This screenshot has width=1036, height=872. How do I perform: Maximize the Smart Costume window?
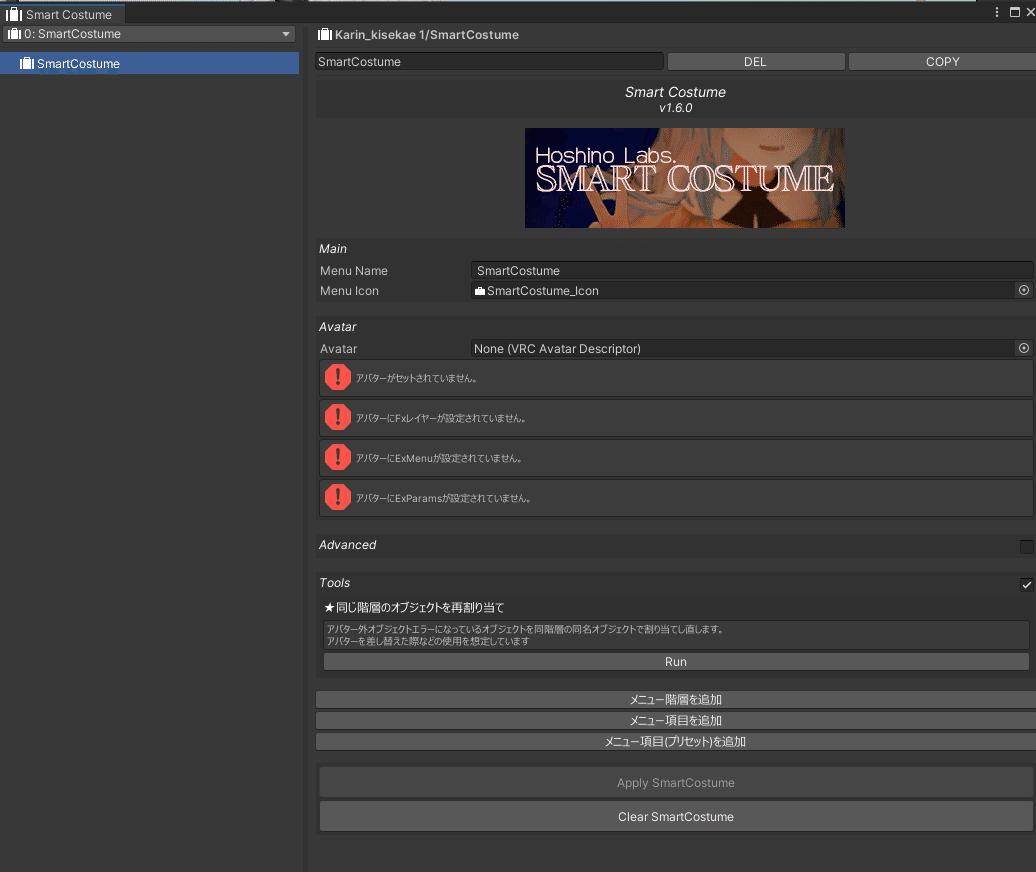click(1015, 12)
